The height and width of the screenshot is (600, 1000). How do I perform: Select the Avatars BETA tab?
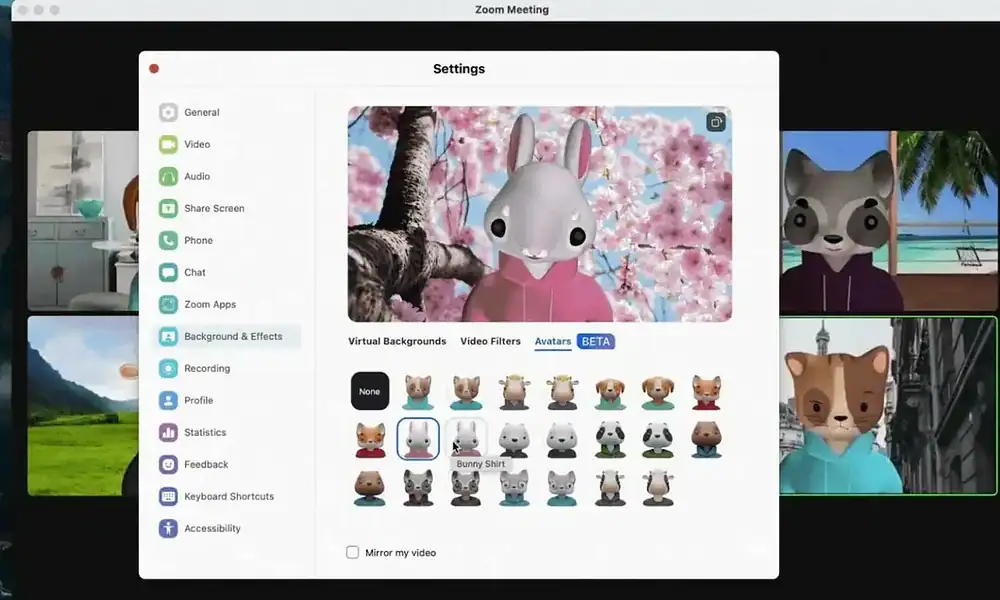point(553,341)
